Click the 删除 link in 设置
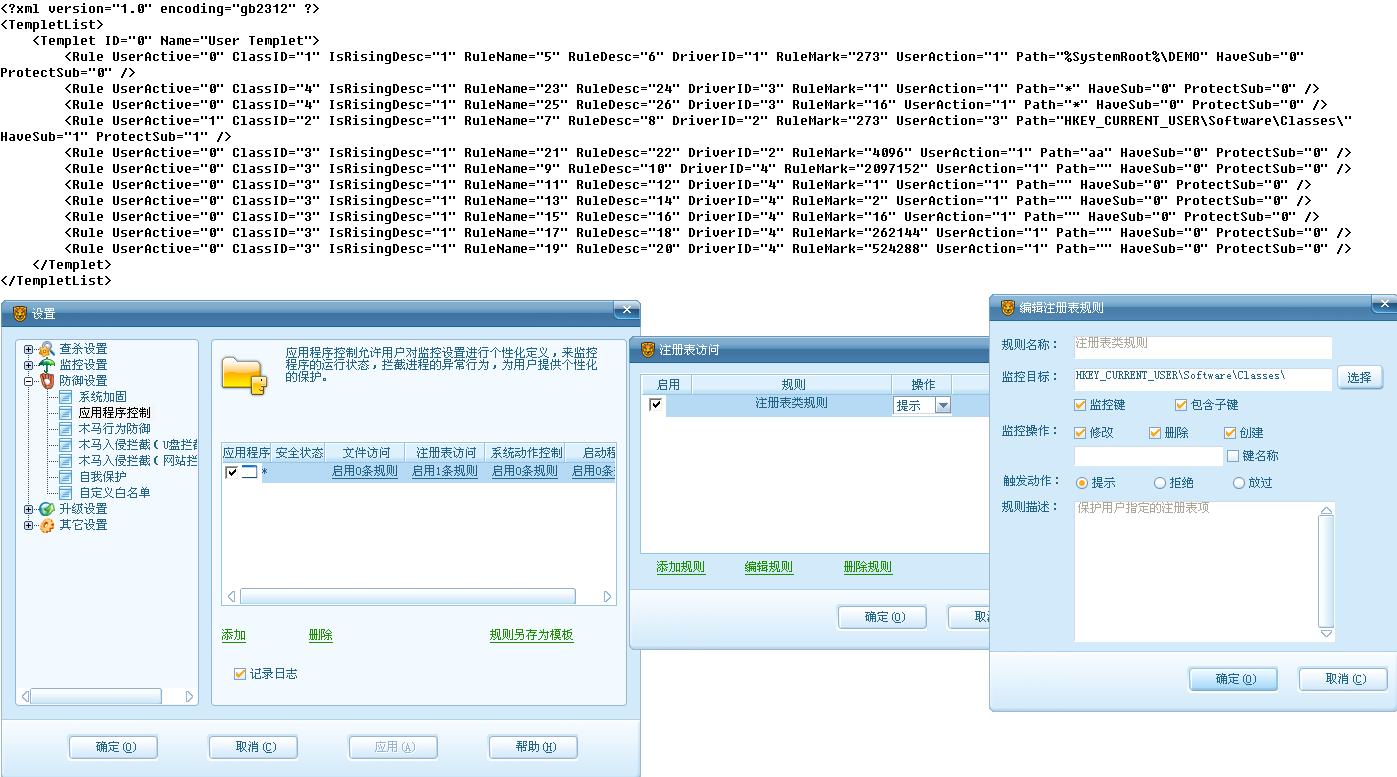 pyautogui.click(x=321, y=636)
